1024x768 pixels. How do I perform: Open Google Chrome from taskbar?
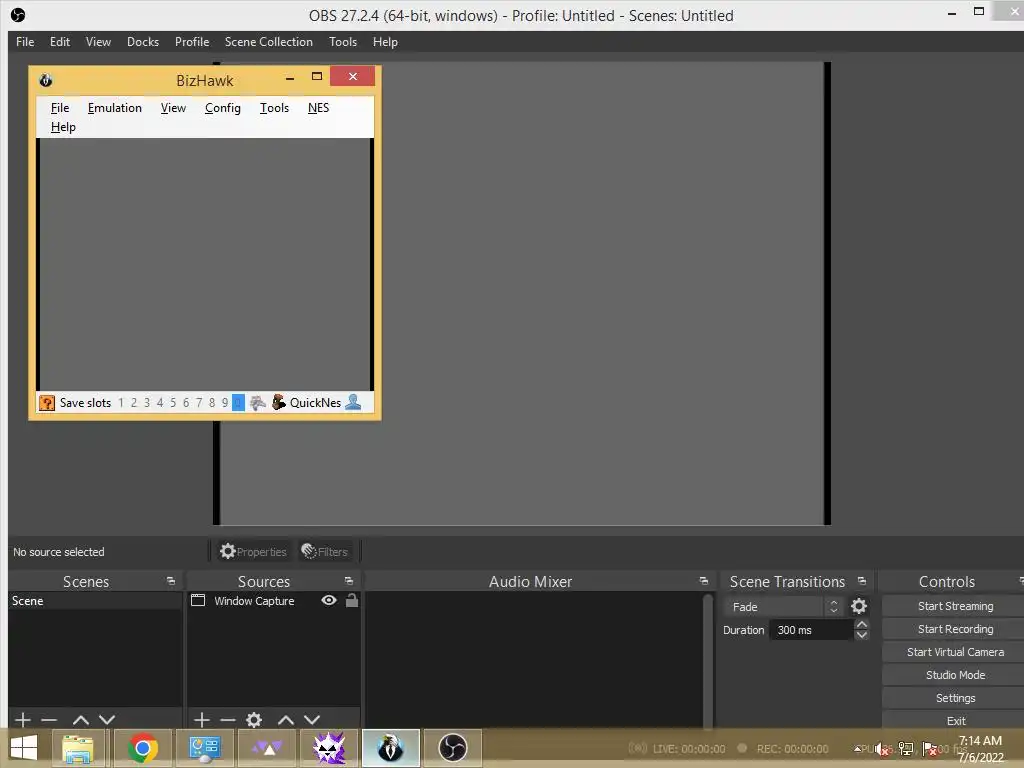pyautogui.click(x=142, y=748)
